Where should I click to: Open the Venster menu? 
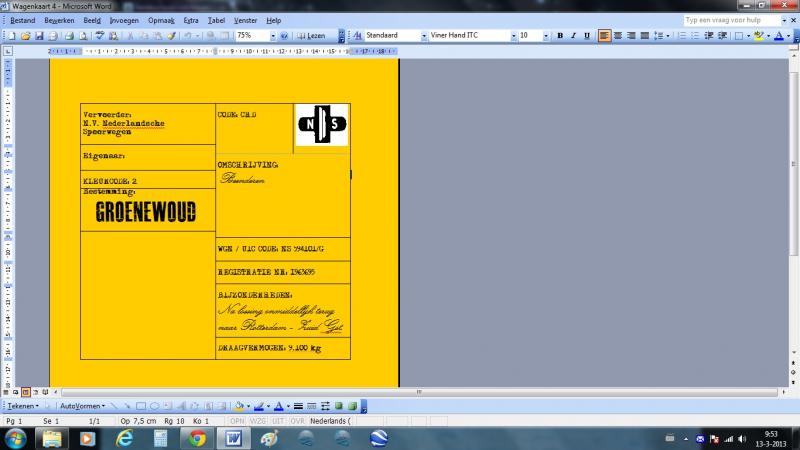(245, 20)
